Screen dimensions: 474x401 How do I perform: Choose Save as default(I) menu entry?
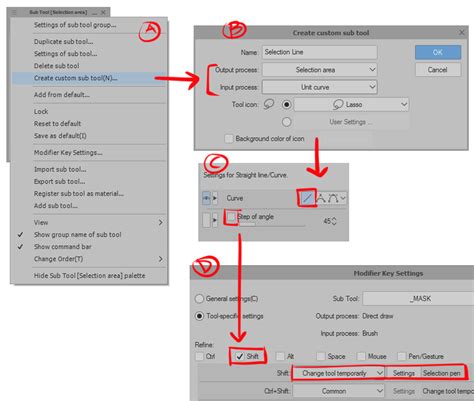tap(89, 136)
